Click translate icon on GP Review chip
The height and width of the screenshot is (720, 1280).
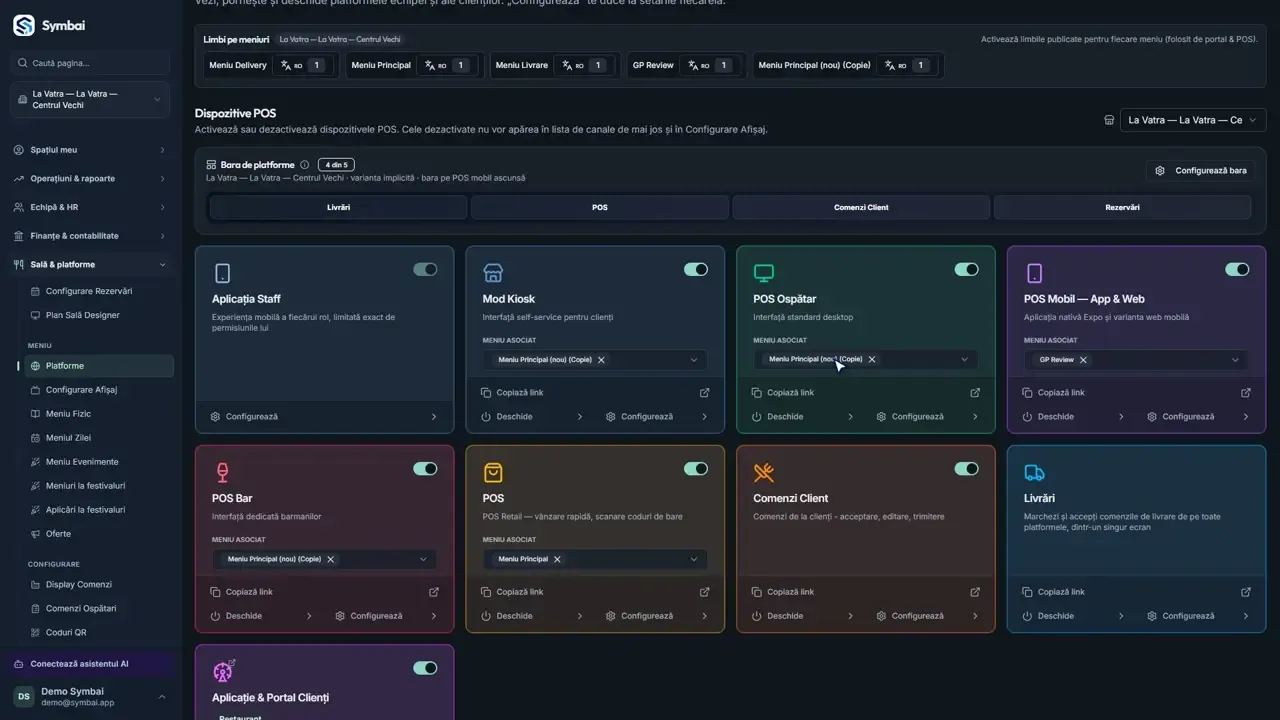pyautogui.click(x=695, y=65)
